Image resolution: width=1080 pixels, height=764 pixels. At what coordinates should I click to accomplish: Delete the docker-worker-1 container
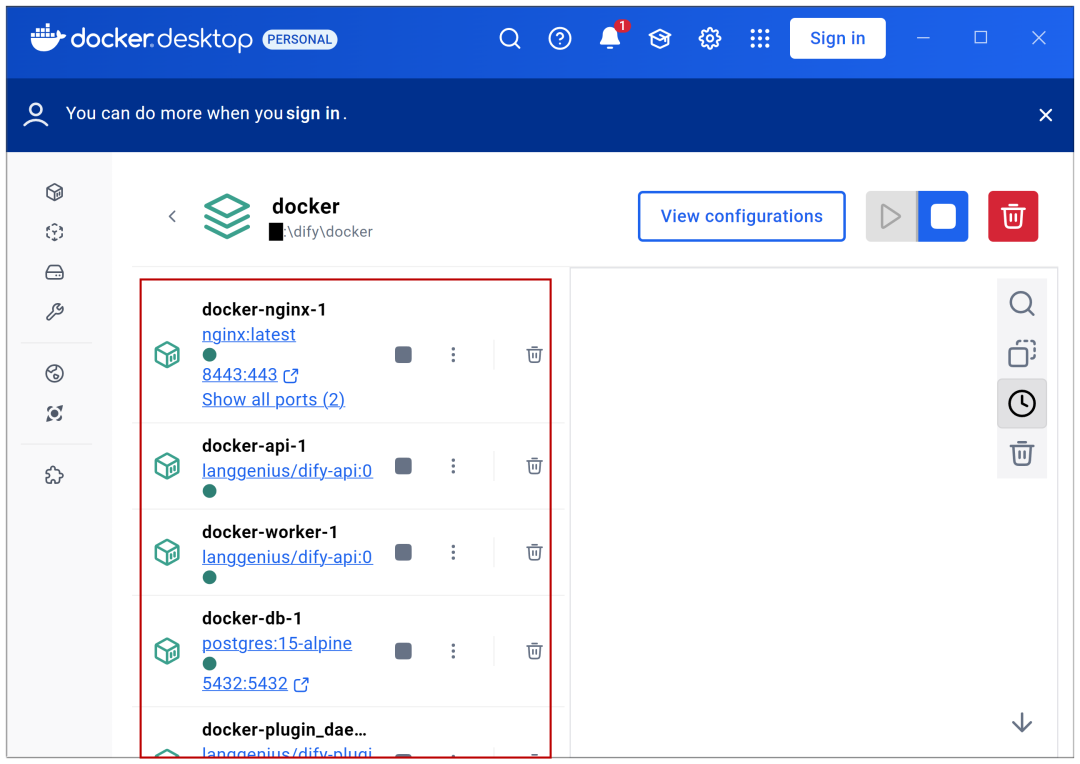pos(534,553)
